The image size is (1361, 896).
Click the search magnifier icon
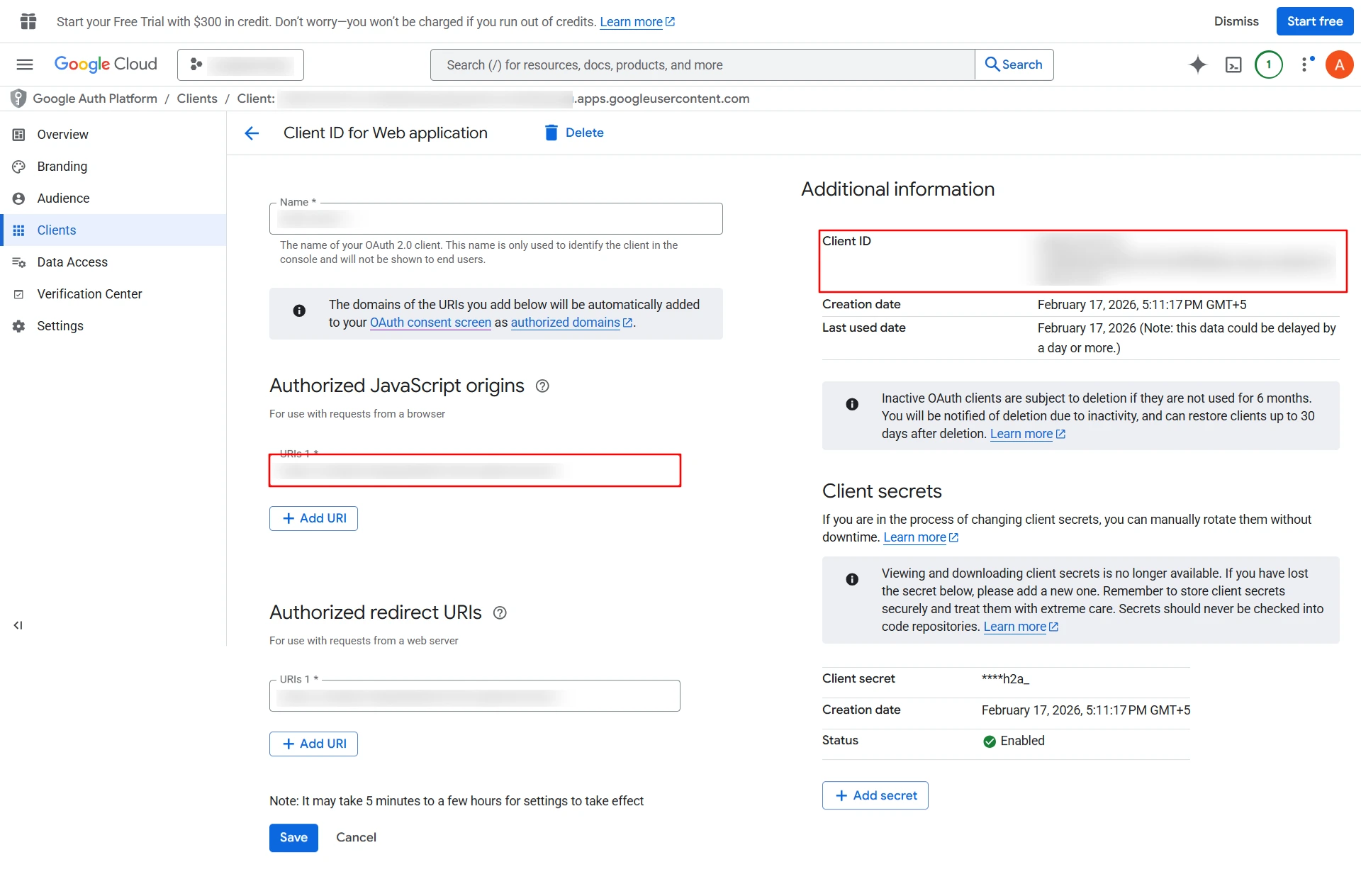coord(992,65)
